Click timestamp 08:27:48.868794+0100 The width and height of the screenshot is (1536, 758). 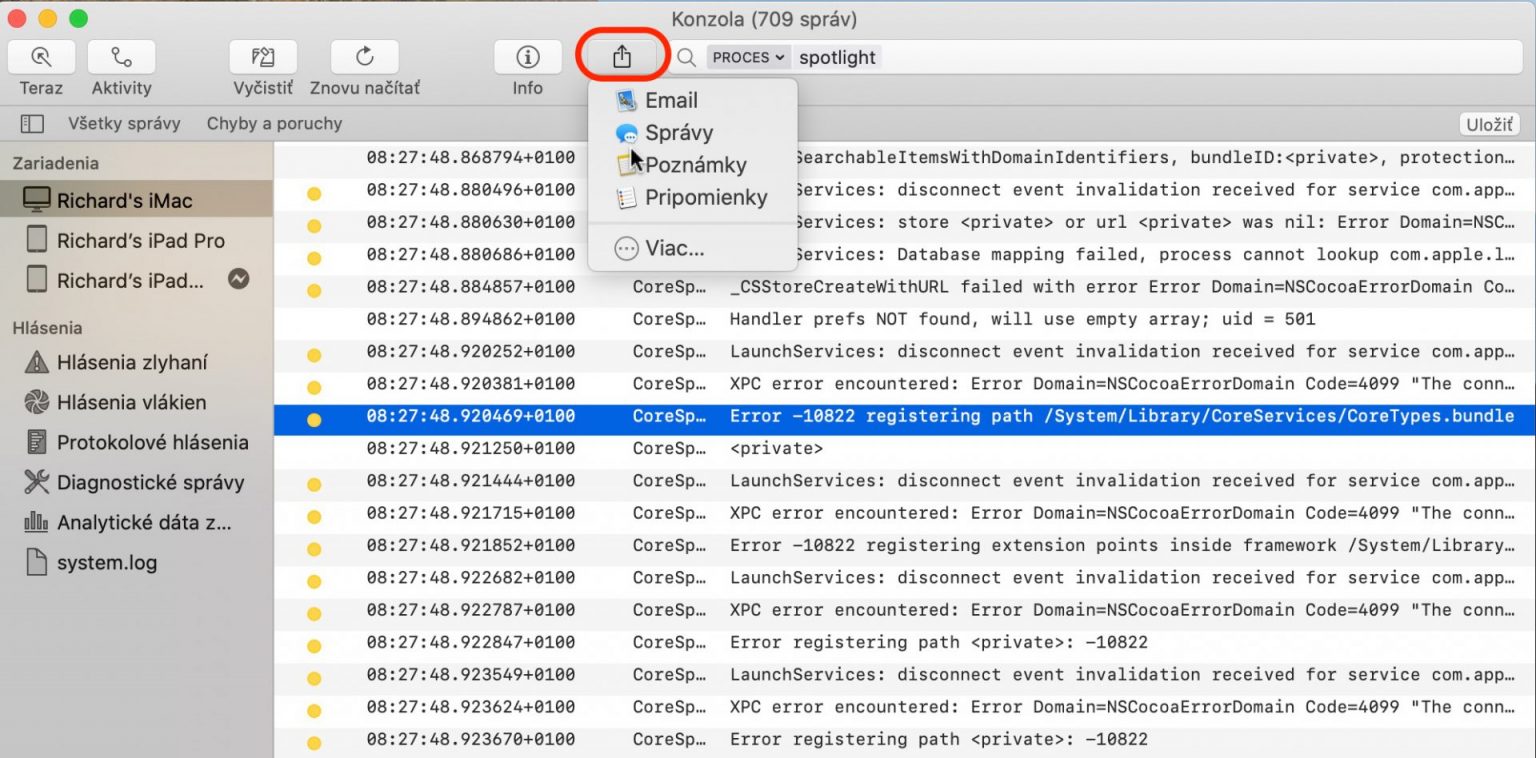(471, 157)
